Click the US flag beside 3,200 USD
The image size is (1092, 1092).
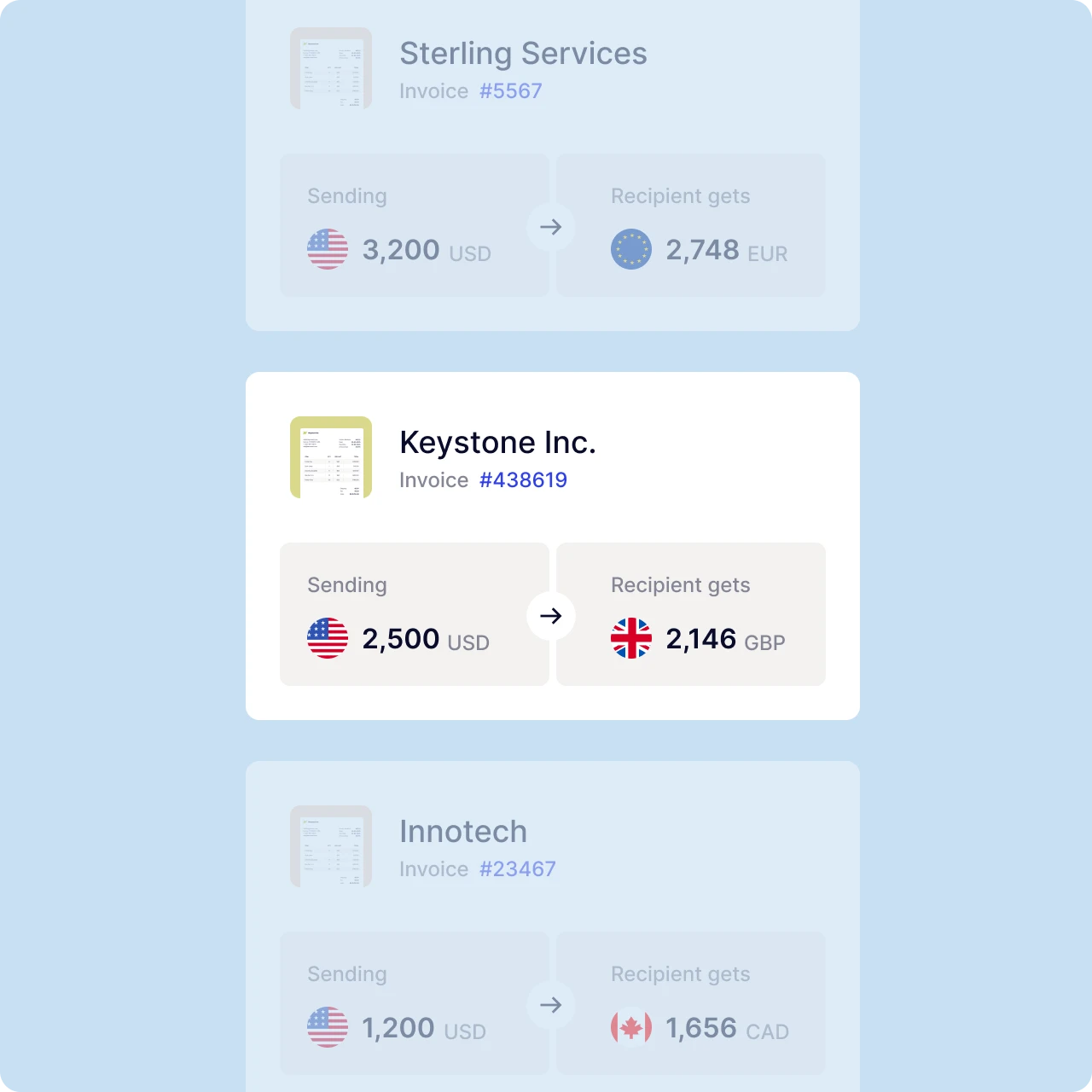tap(328, 249)
